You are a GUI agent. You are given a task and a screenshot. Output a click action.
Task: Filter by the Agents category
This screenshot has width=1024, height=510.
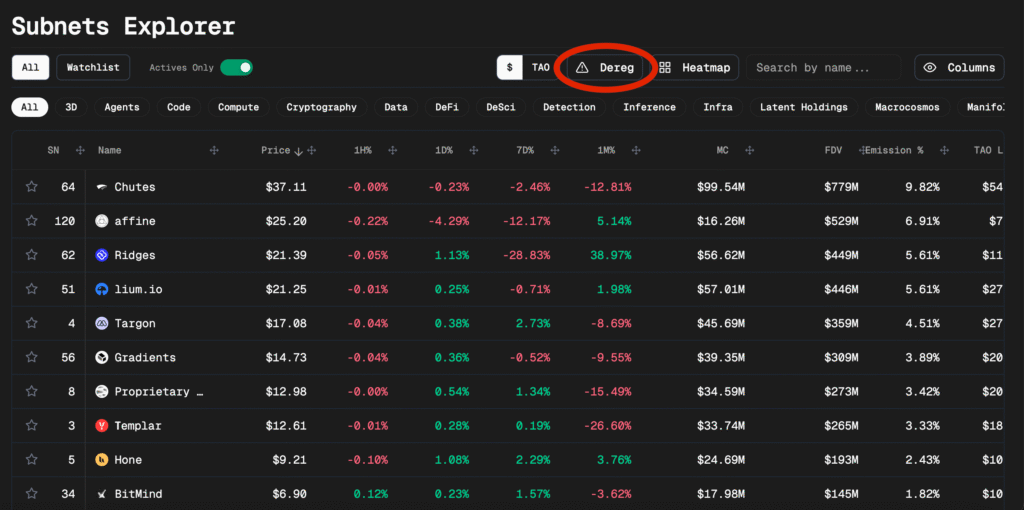click(121, 107)
